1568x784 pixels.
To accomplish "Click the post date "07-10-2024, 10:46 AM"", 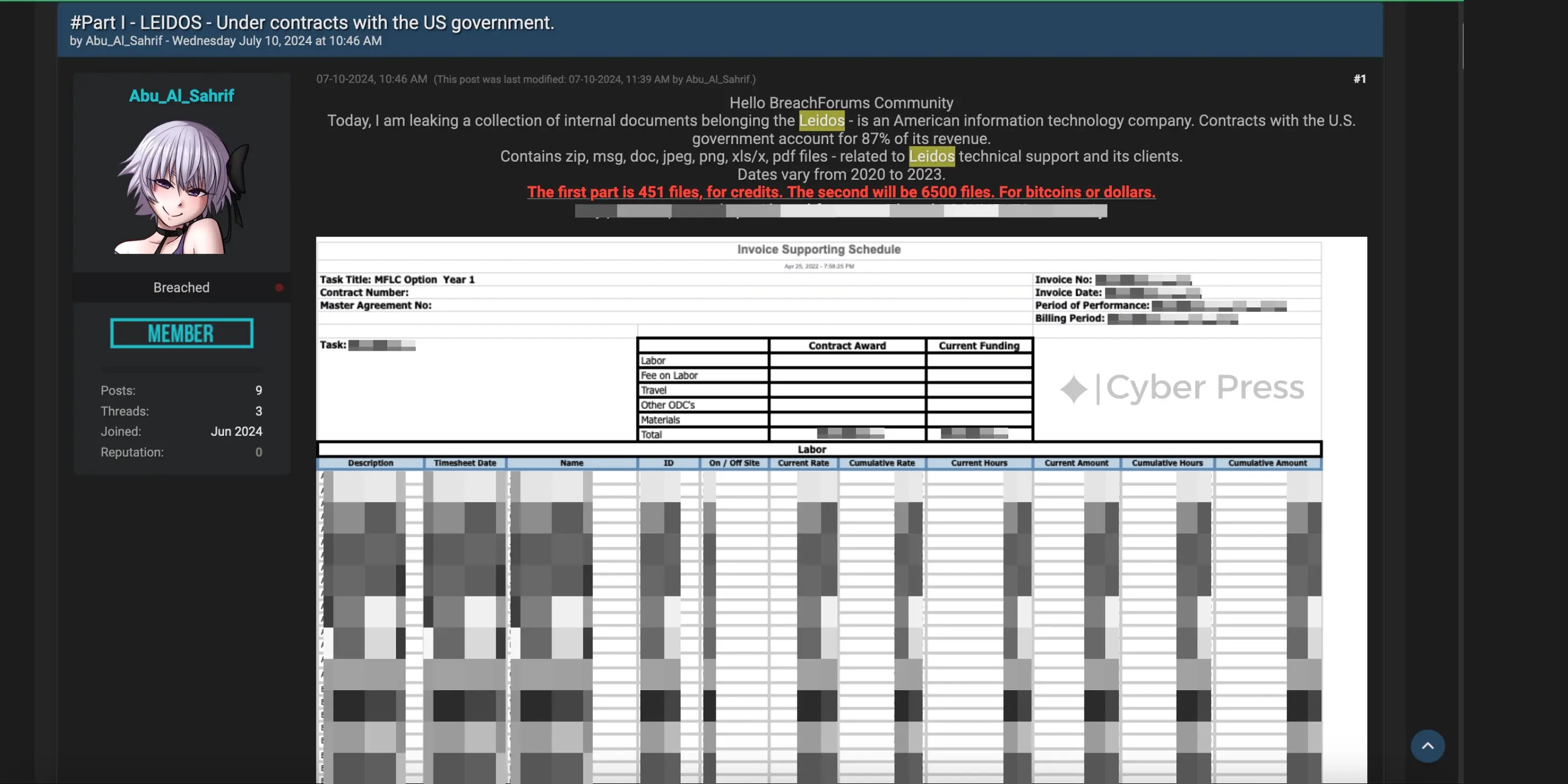I will [371, 79].
